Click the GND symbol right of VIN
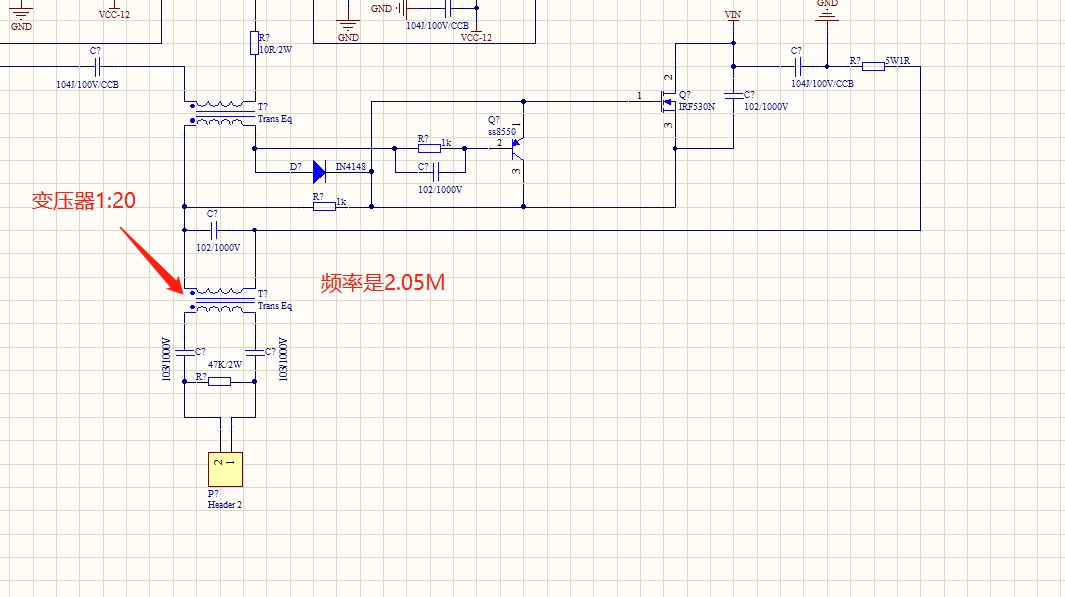The height and width of the screenshot is (597, 1065). click(x=827, y=8)
